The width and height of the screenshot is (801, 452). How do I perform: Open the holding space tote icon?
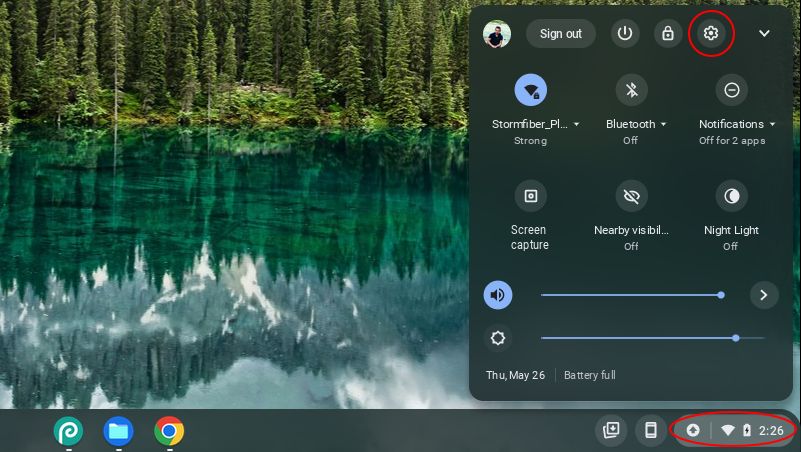click(611, 430)
